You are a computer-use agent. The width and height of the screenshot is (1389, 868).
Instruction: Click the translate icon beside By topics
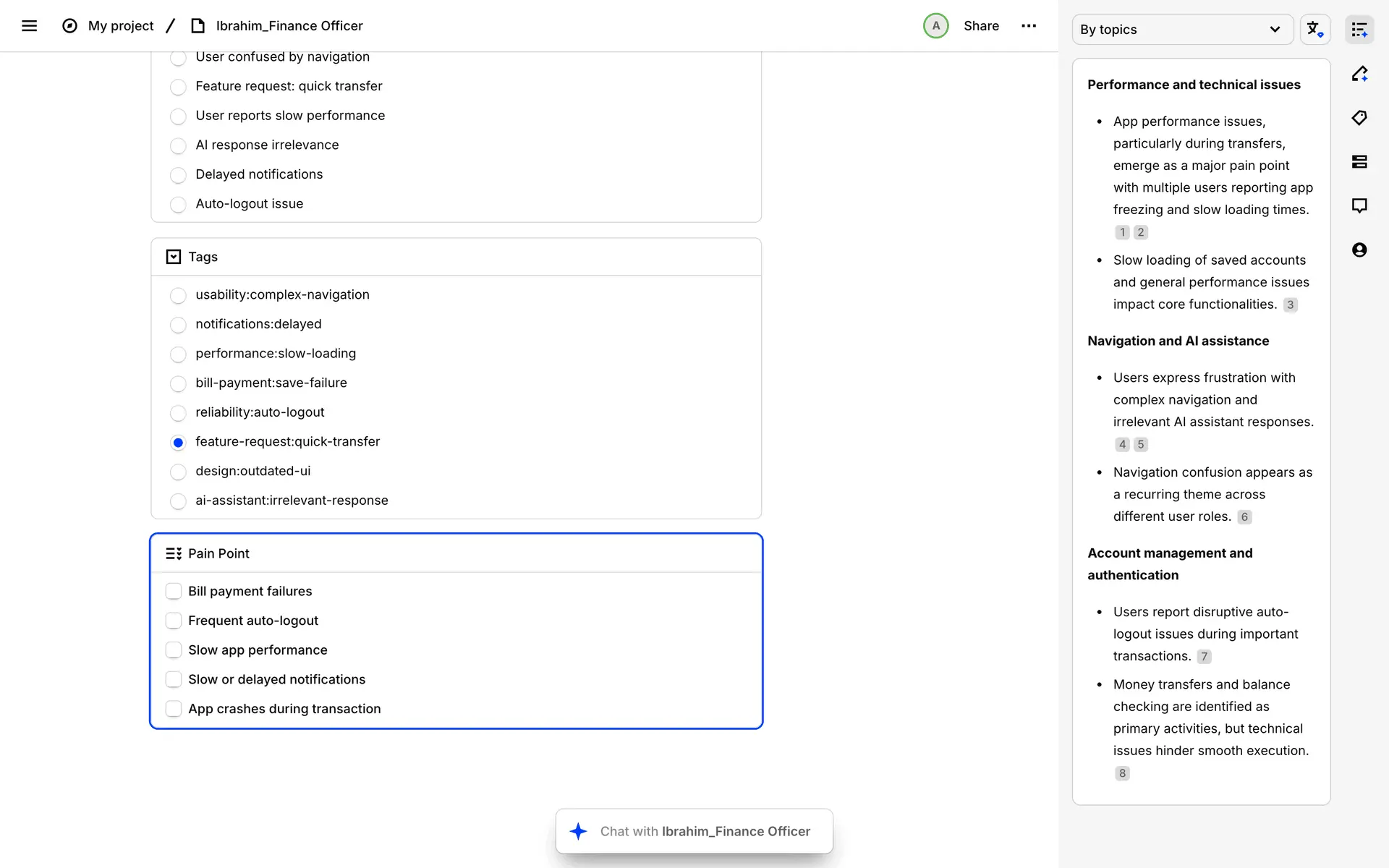tap(1314, 30)
